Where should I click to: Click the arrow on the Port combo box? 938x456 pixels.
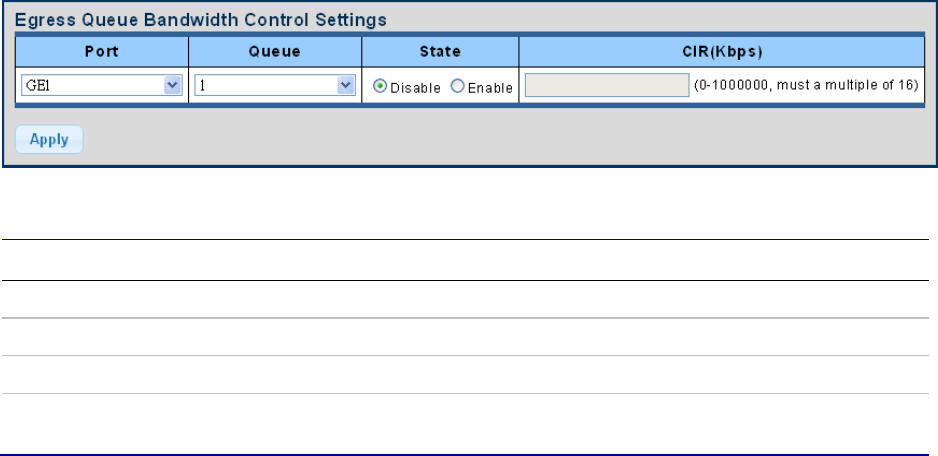(171, 86)
